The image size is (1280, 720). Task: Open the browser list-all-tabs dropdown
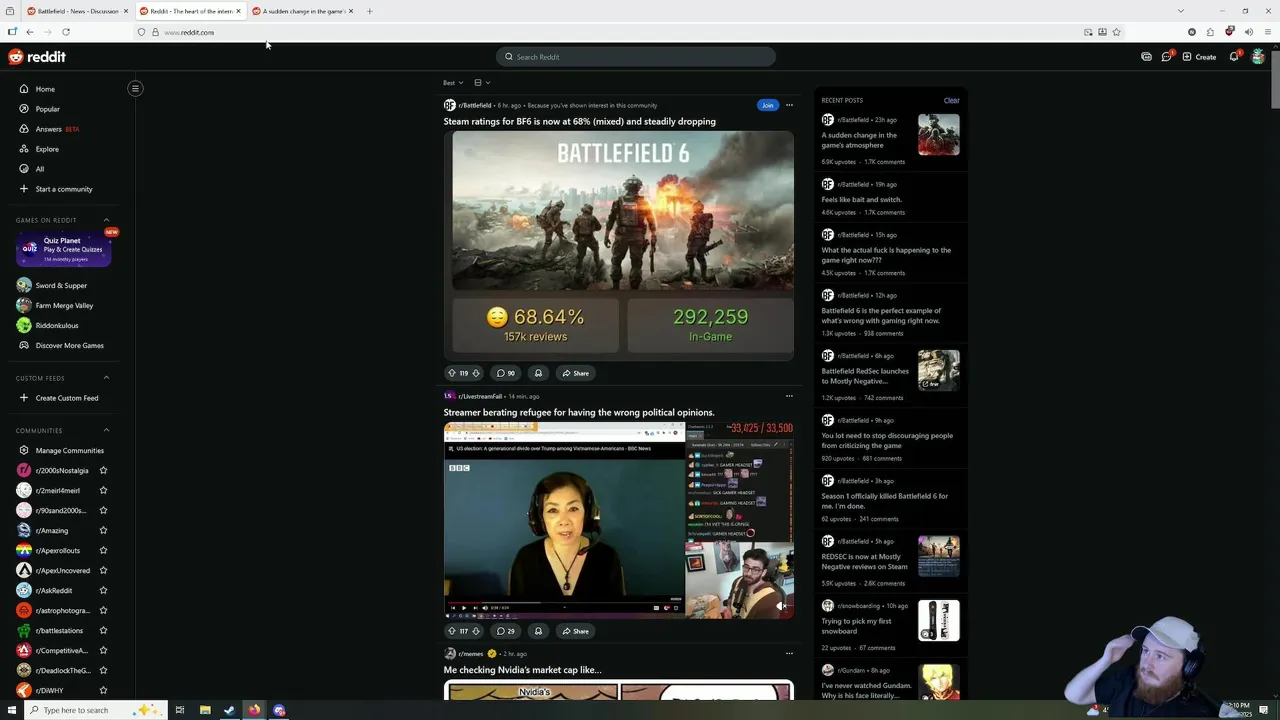(1180, 11)
